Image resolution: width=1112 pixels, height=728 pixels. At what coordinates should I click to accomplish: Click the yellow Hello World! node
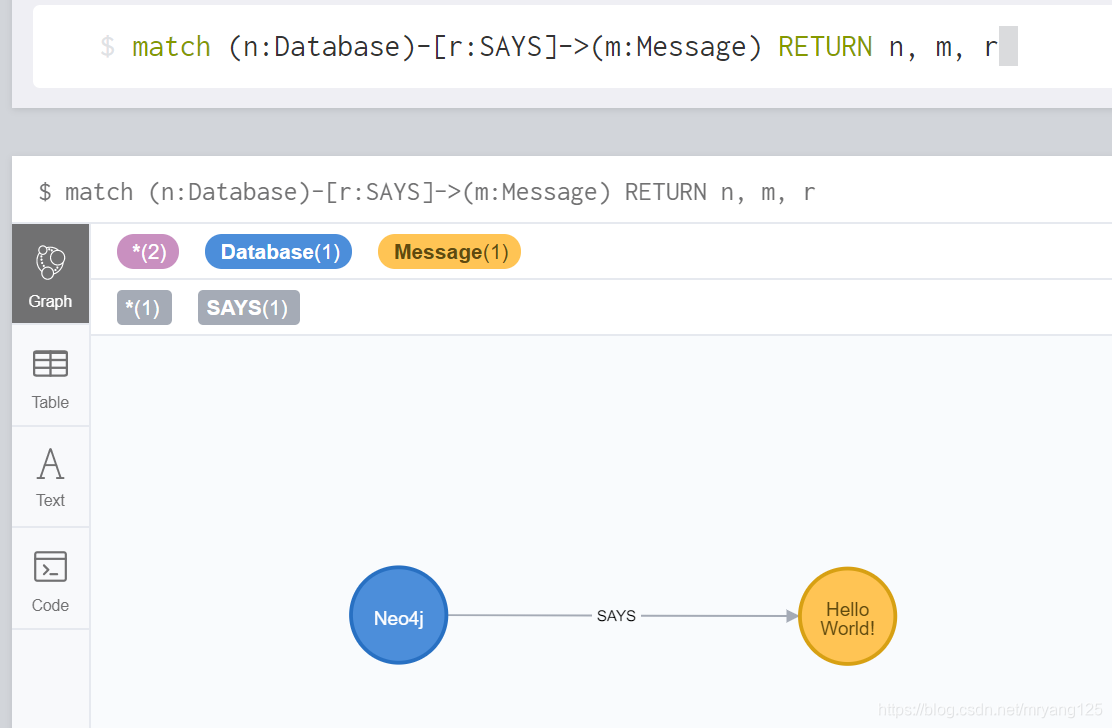point(847,617)
